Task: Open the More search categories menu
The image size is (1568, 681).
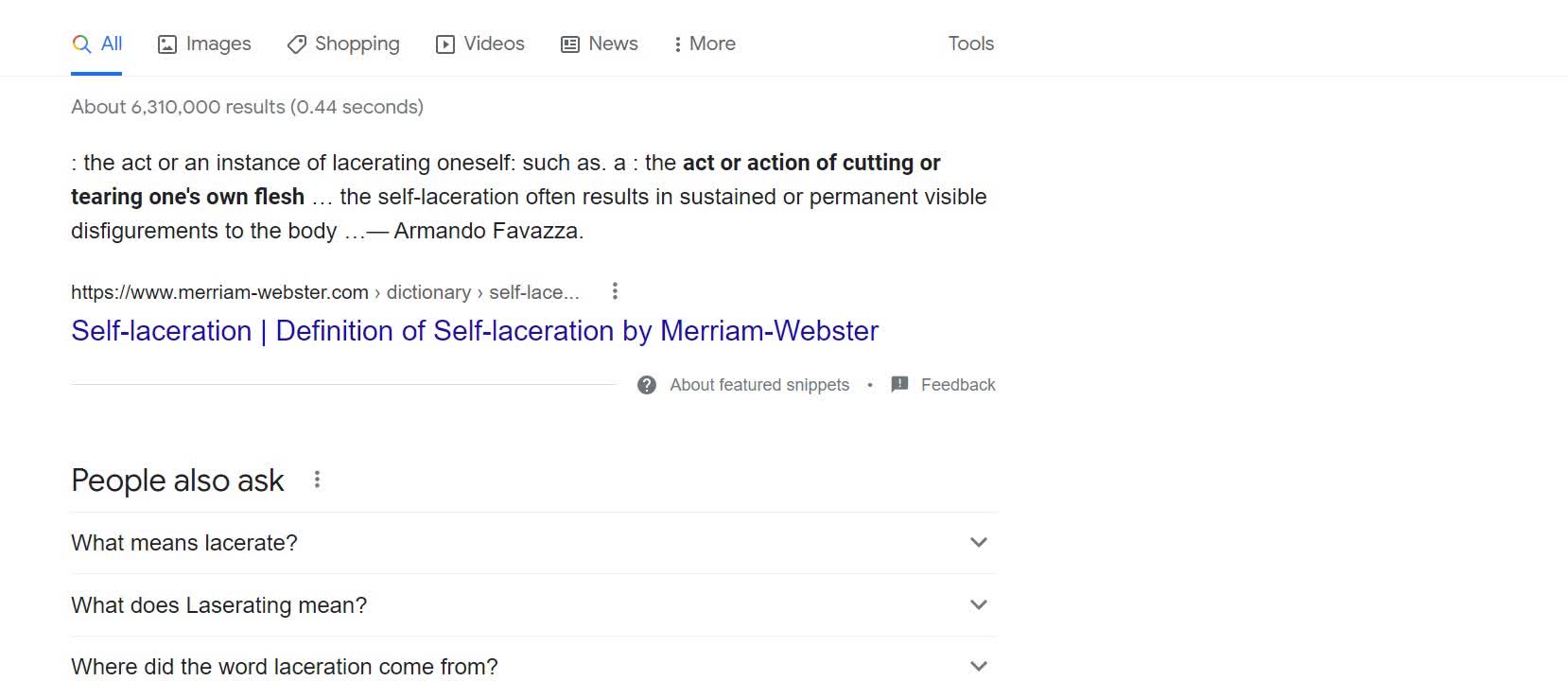Action: coord(705,44)
